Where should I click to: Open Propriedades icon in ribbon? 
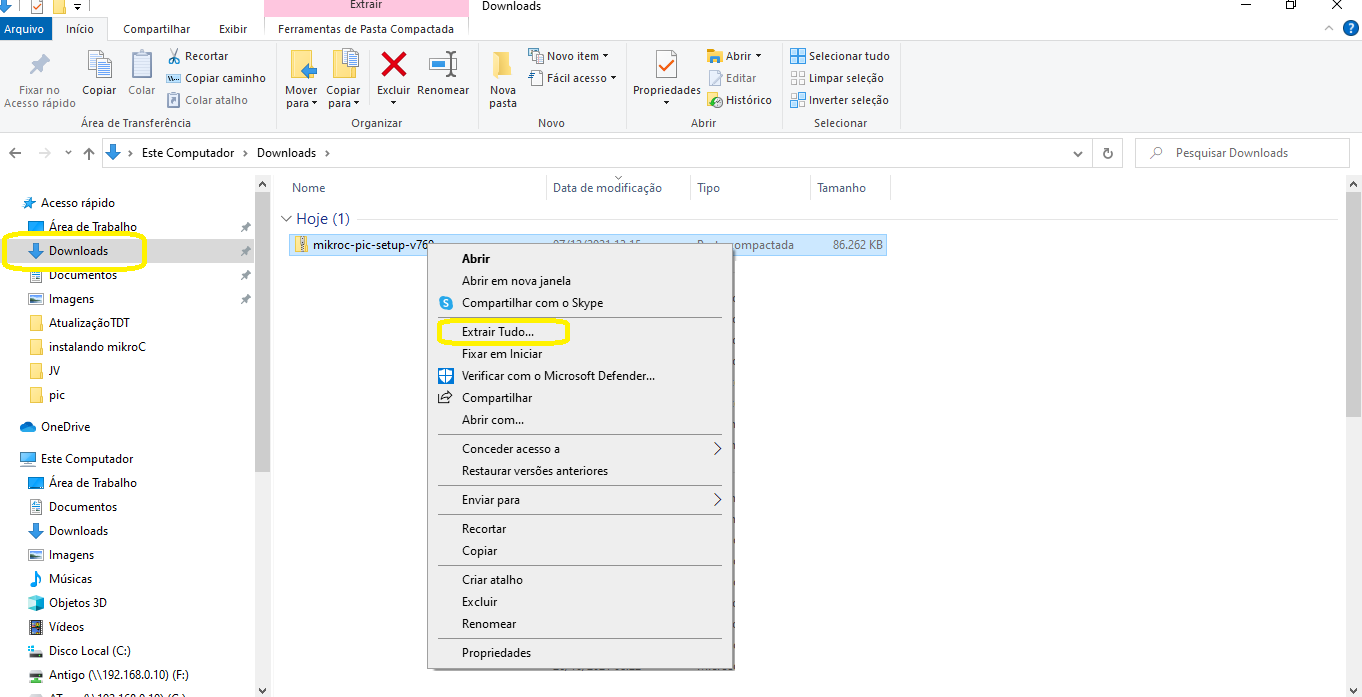[666, 66]
